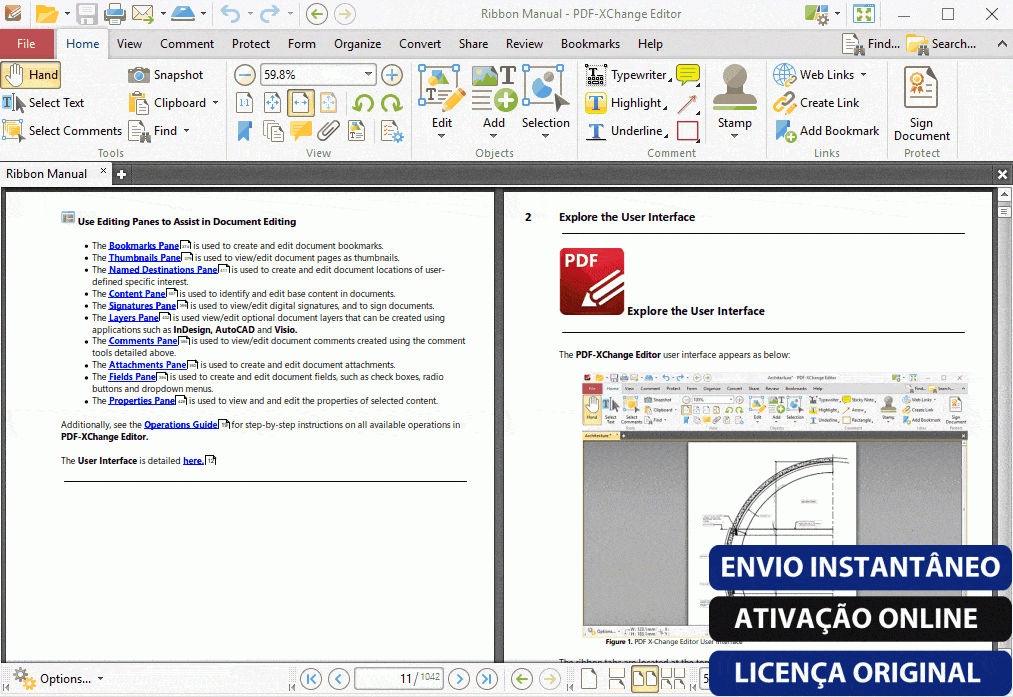
Task: Pick the Sticky Note comment tool
Action: point(687,75)
